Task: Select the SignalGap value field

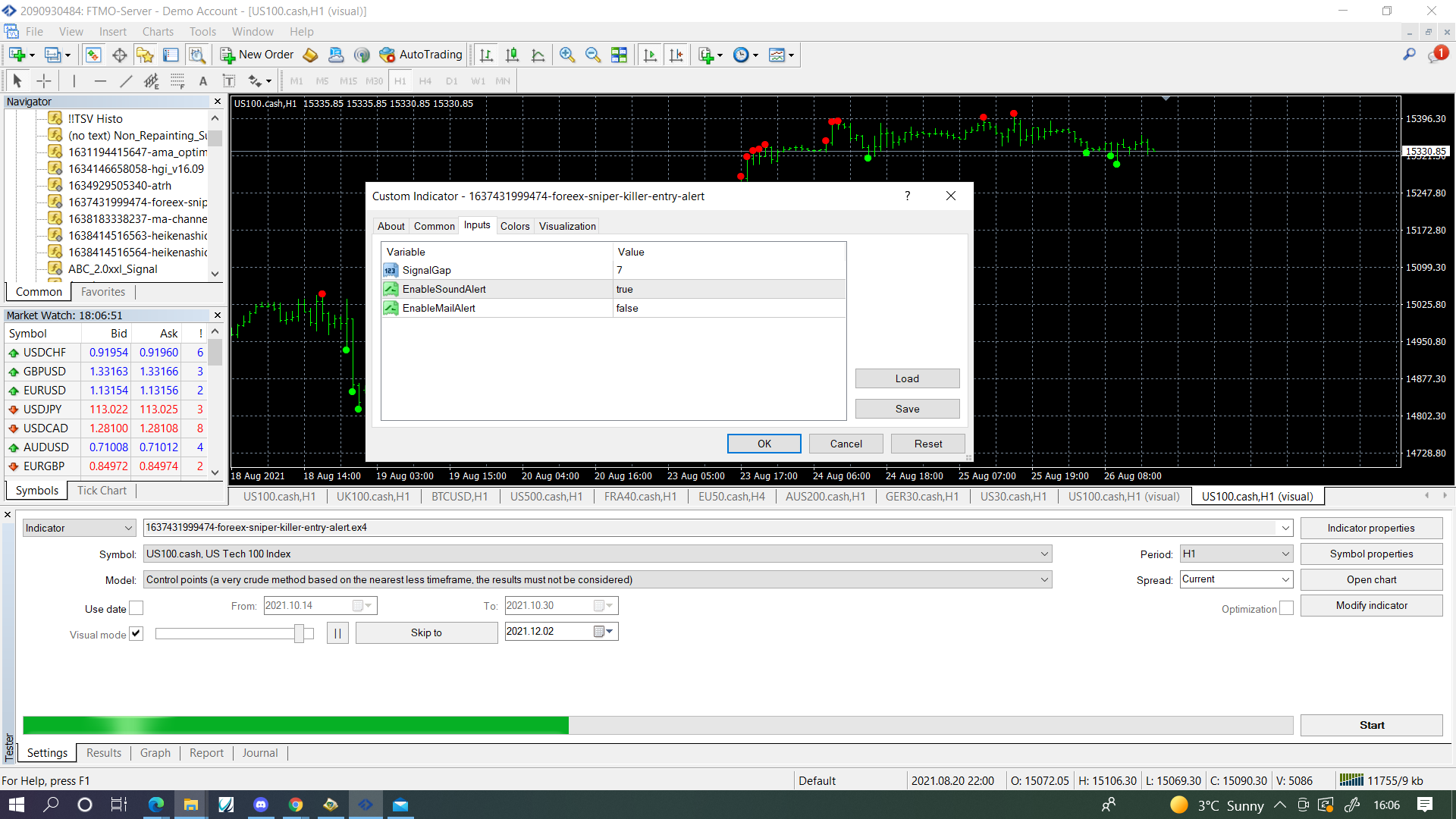Action: (x=730, y=270)
